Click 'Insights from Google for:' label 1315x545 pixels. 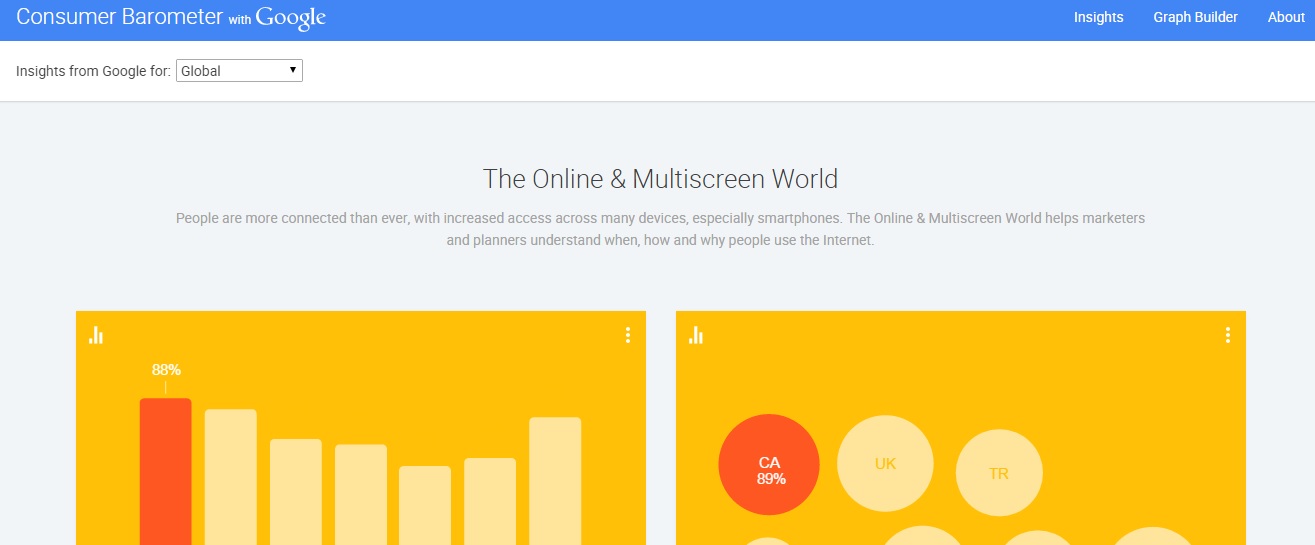click(93, 71)
